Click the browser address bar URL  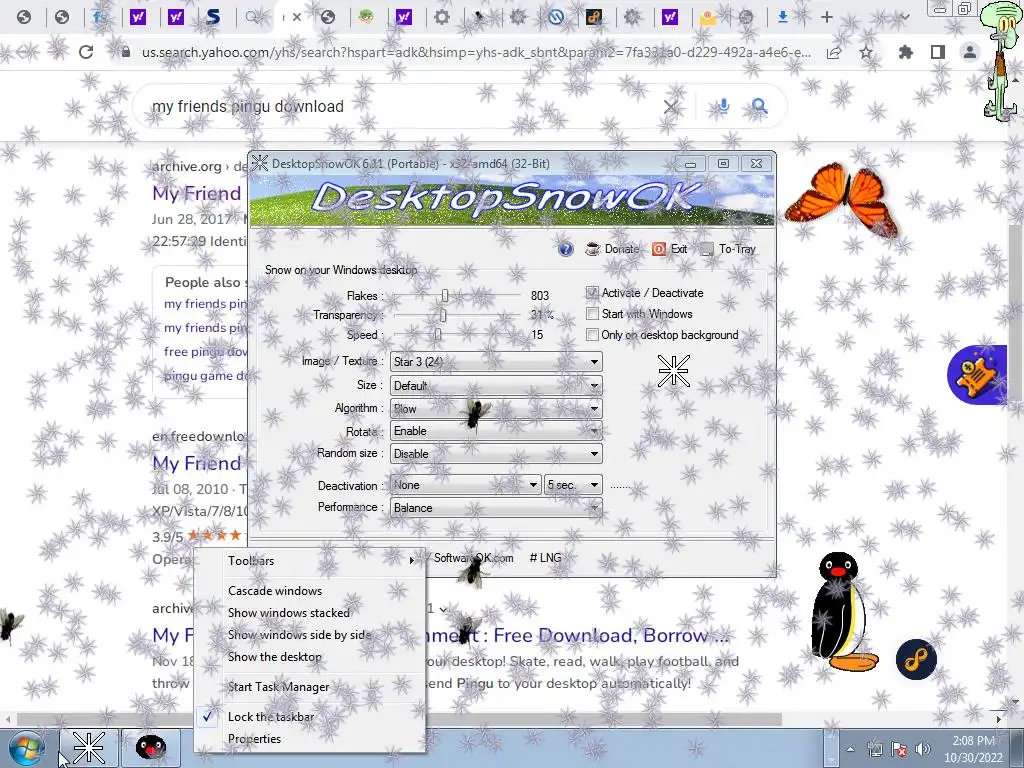pyautogui.click(x=476, y=52)
